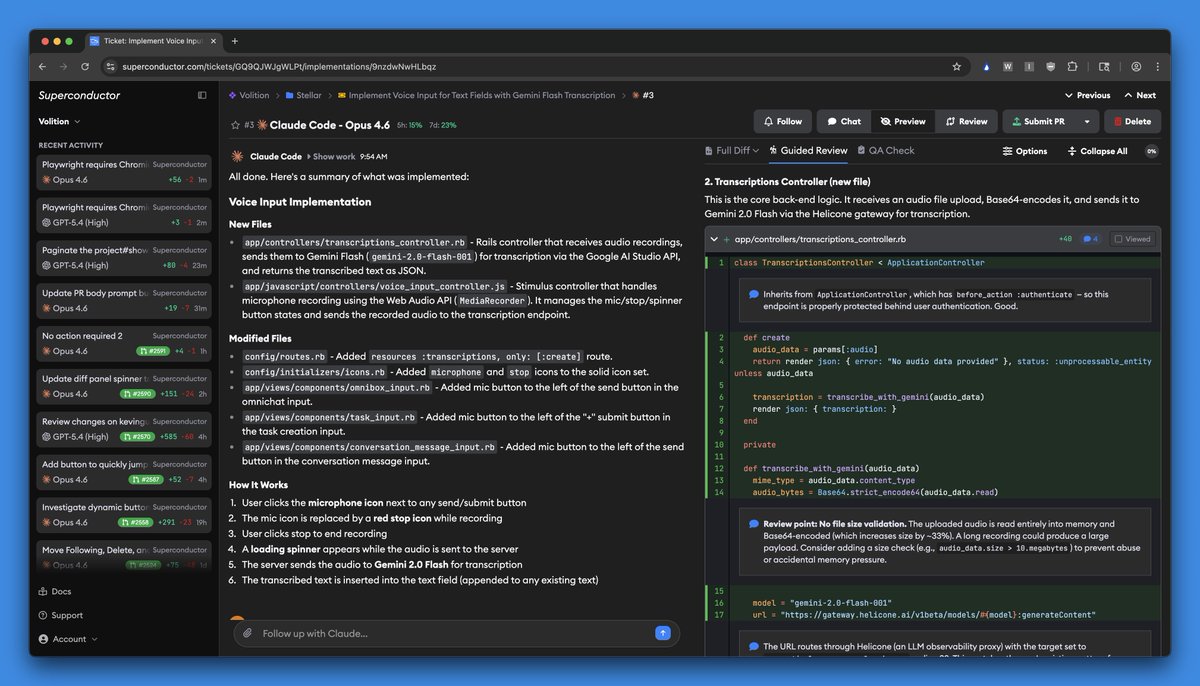Open Stellar in the breadcrumb
The width and height of the screenshot is (1200, 686).
[x=303, y=95]
